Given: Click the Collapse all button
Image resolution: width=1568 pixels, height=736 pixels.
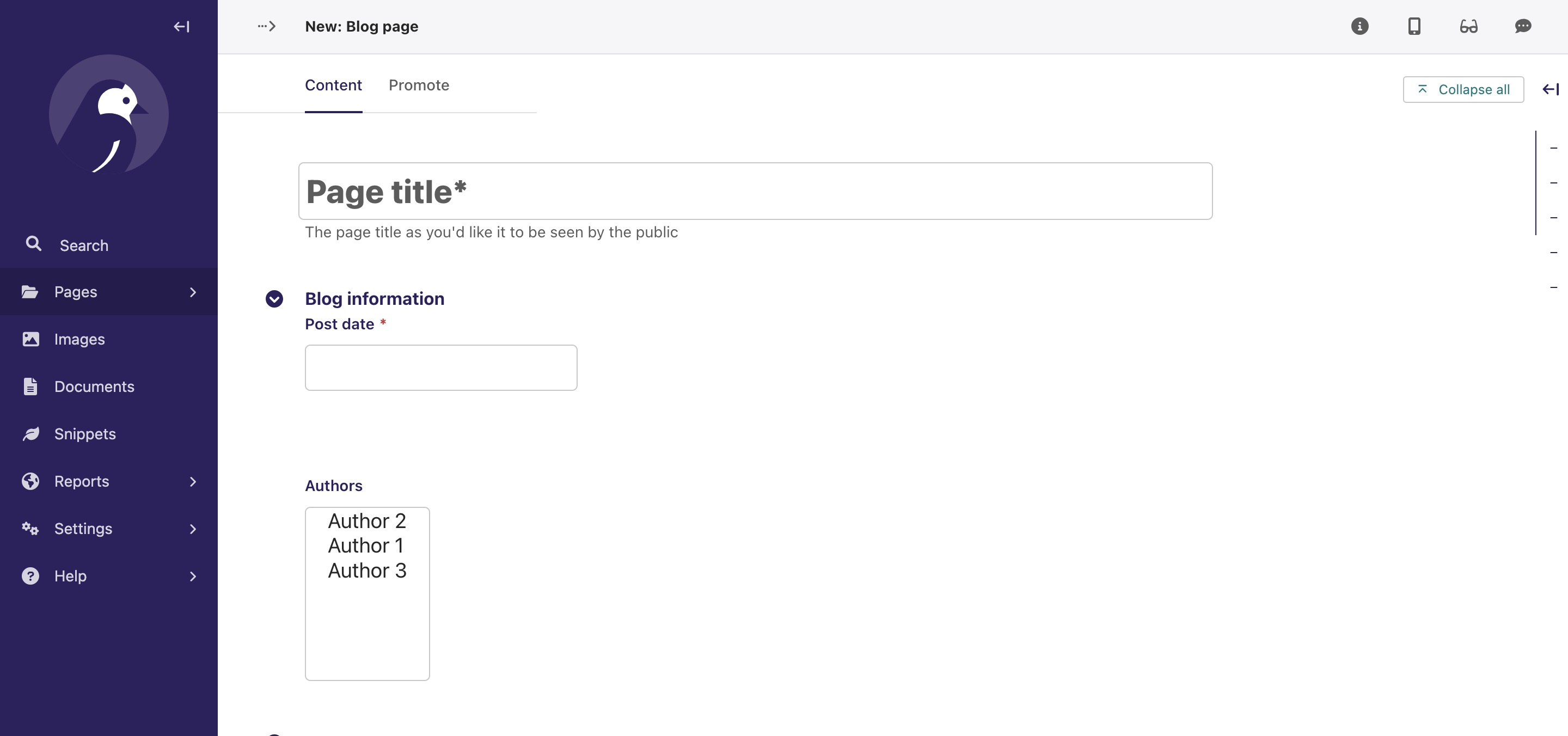Looking at the screenshot, I should [x=1463, y=89].
